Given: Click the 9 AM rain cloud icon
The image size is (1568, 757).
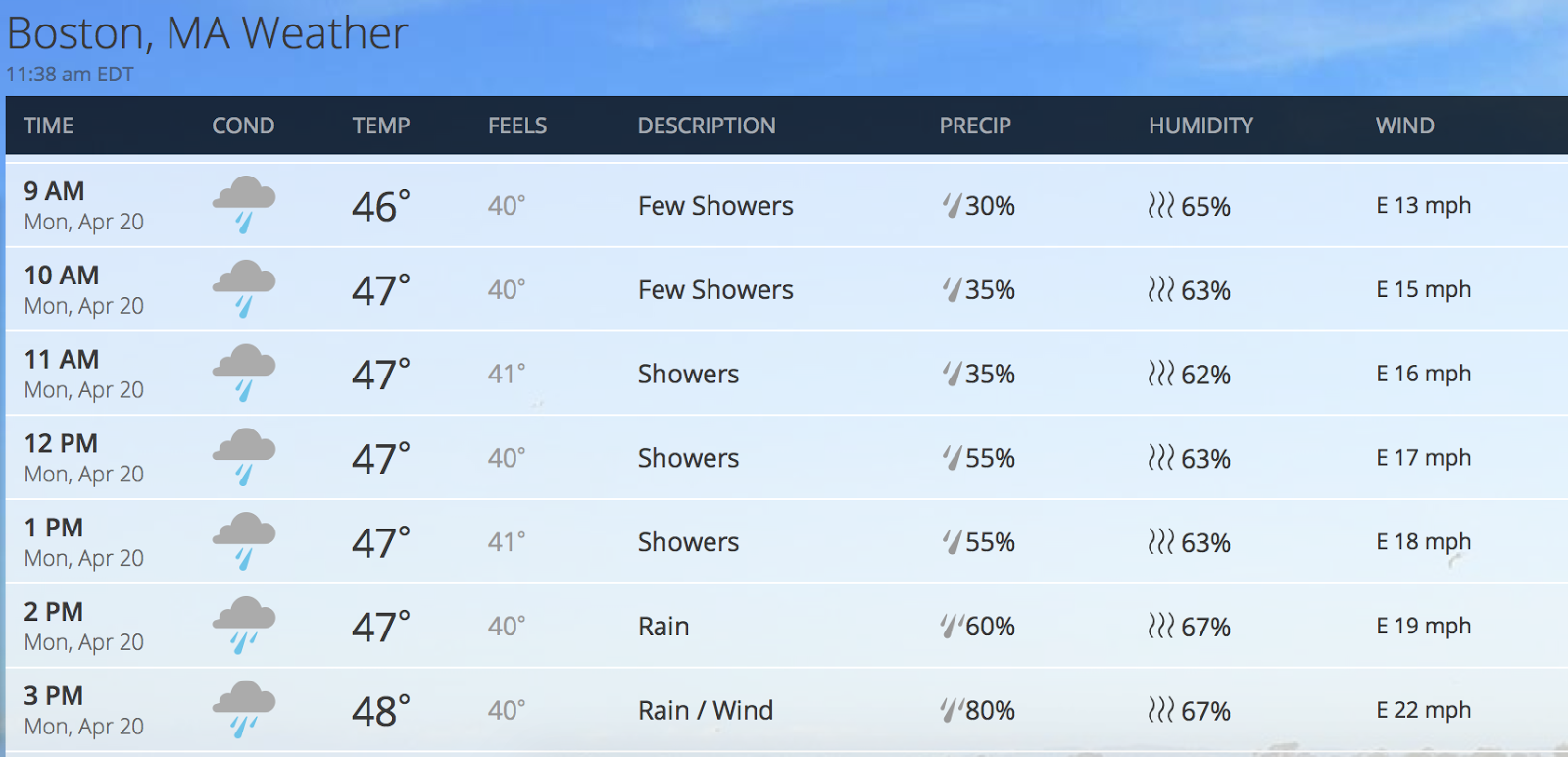Looking at the screenshot, I should [x=244, y=204].
